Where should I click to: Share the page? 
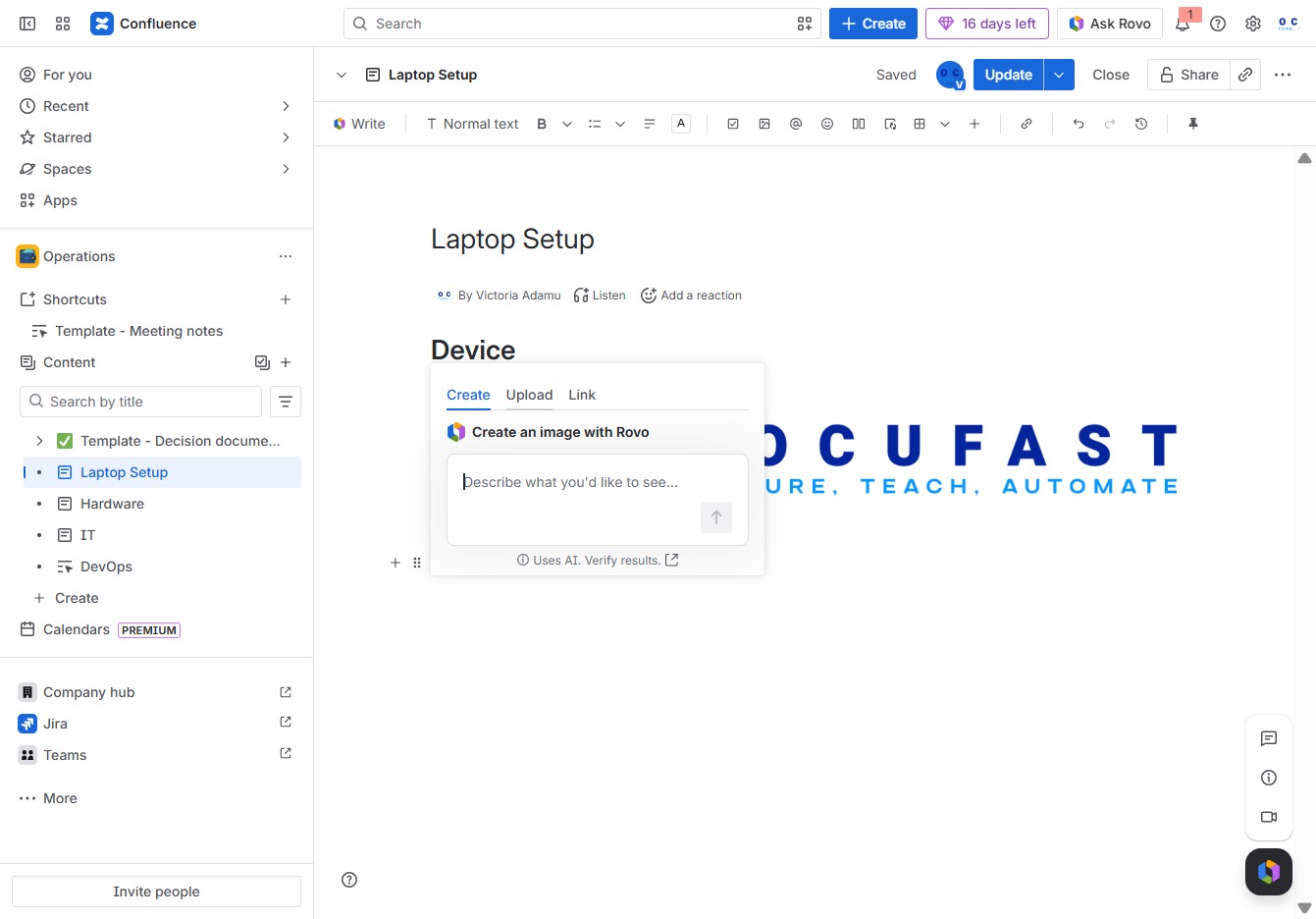coord(1188,75)
